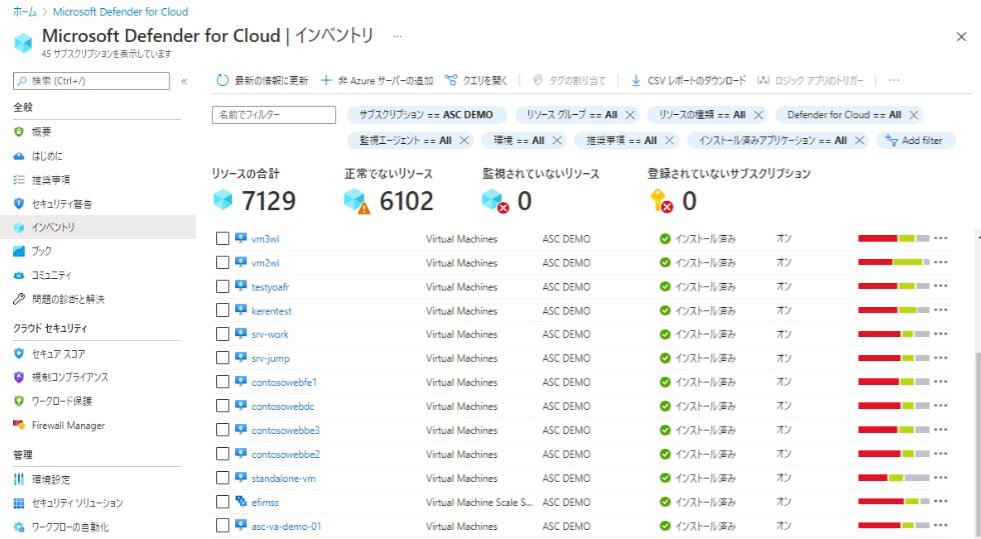
Task: Click the Logic App trigger icon
Action: [763, 80]
